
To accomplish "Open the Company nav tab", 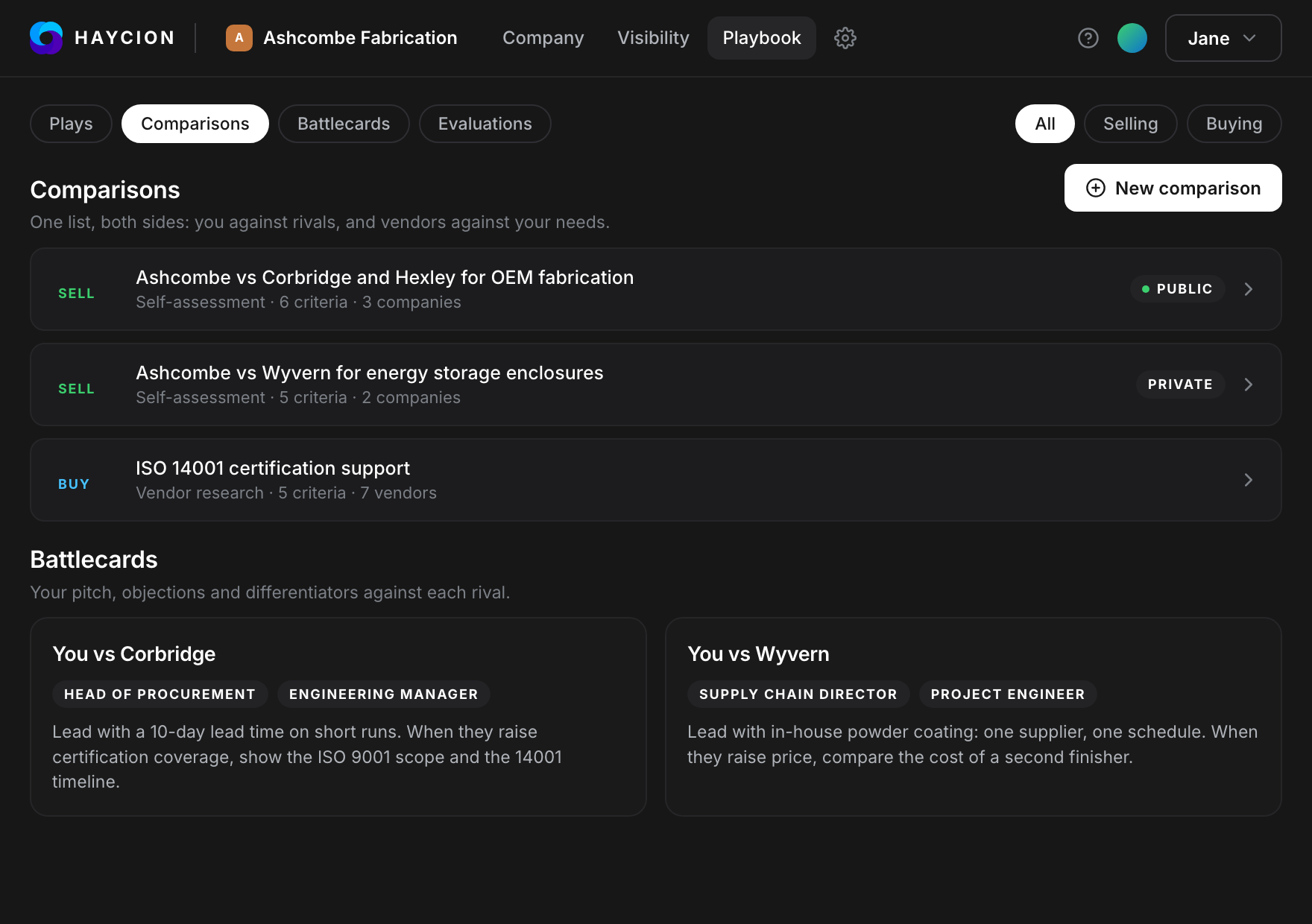I will pyautogui.click(x=543, y=38).
